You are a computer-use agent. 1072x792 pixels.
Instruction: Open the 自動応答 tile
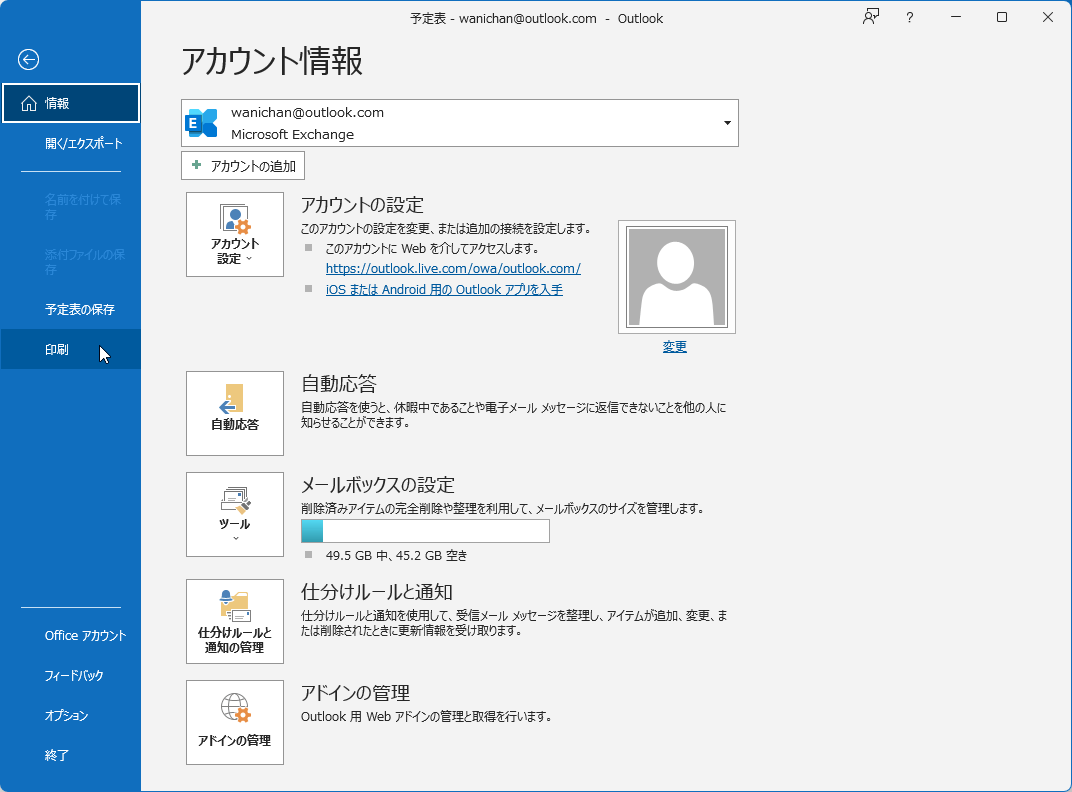[234, 413]
